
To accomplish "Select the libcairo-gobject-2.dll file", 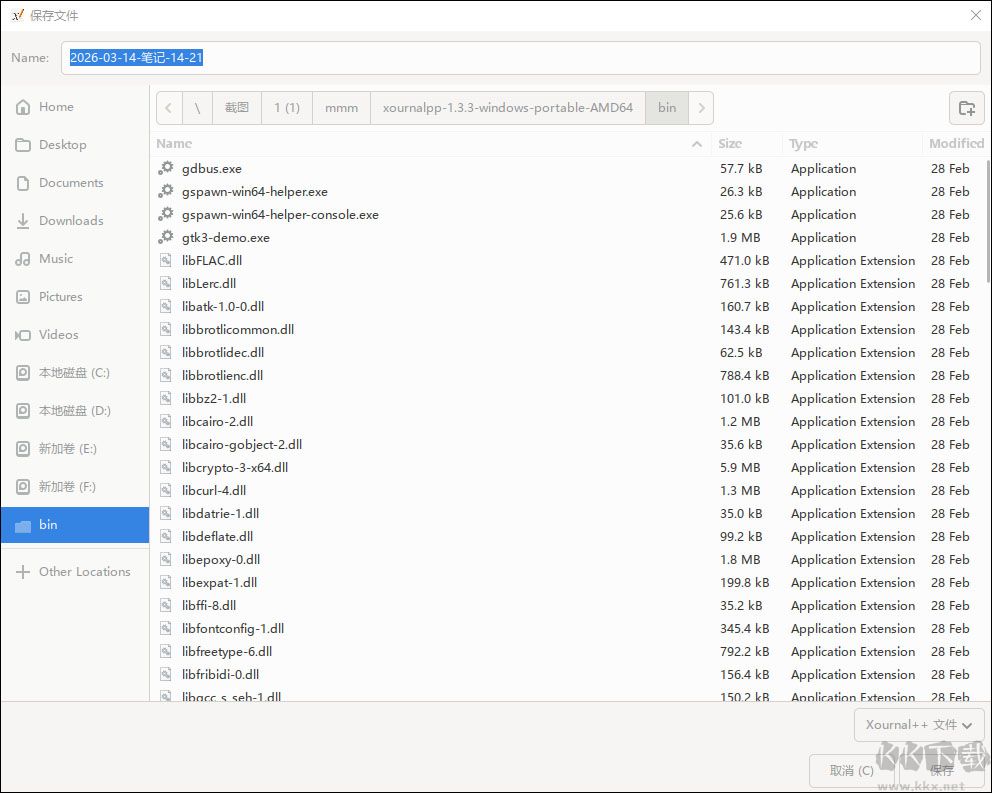I will [568, 444].
